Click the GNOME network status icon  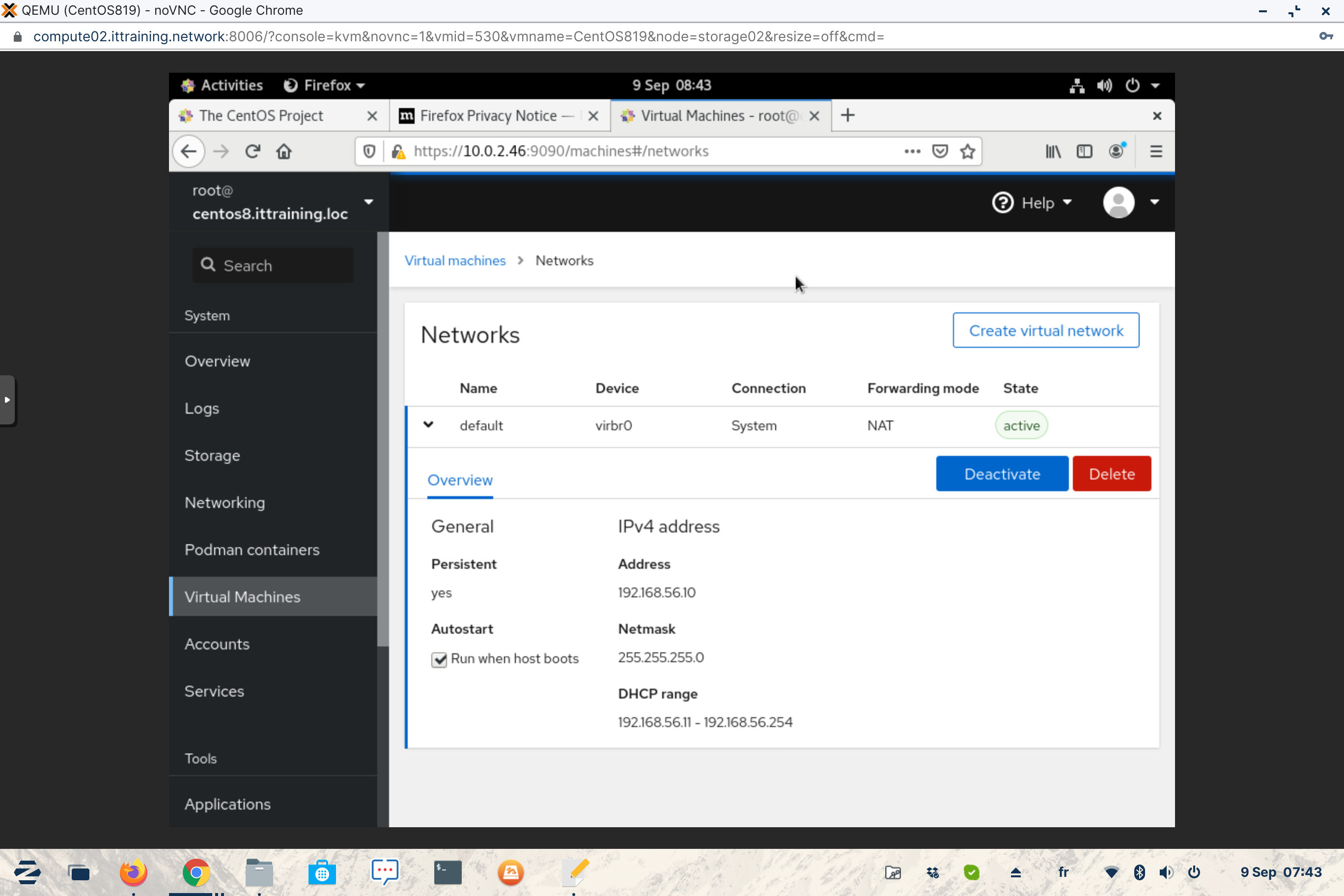1077,85
